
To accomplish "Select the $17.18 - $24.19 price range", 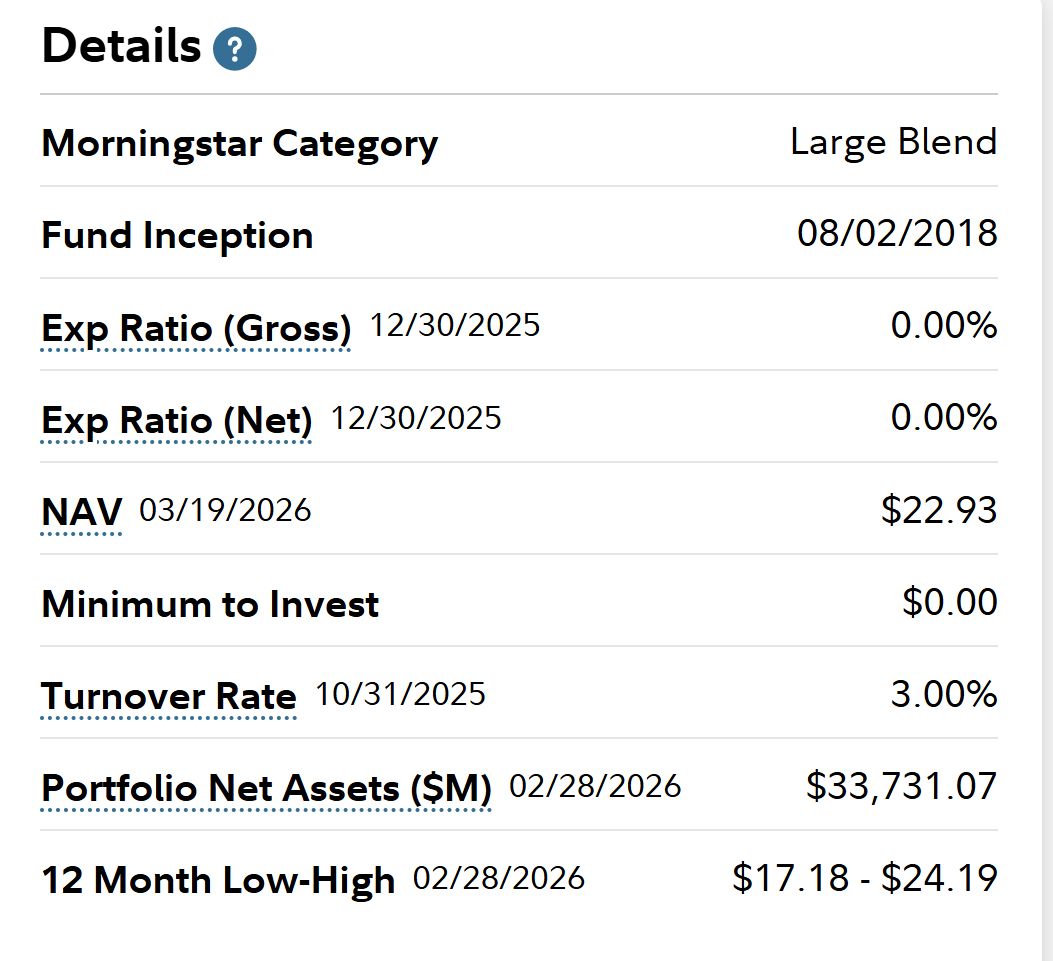I will point(865,878).
